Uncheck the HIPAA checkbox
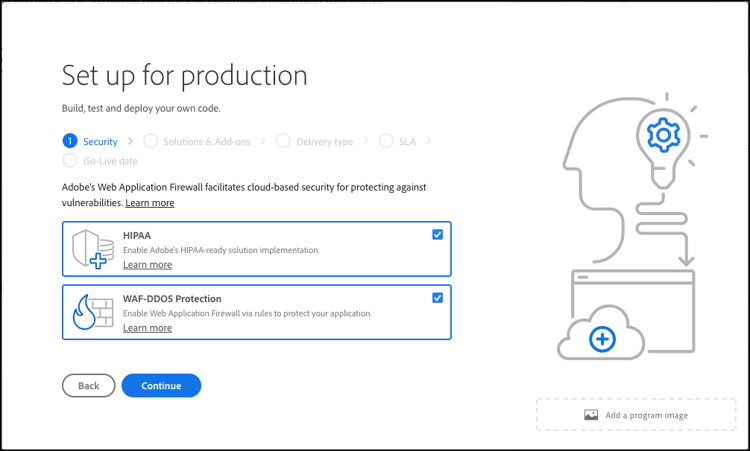 click(x=437, y=235)
